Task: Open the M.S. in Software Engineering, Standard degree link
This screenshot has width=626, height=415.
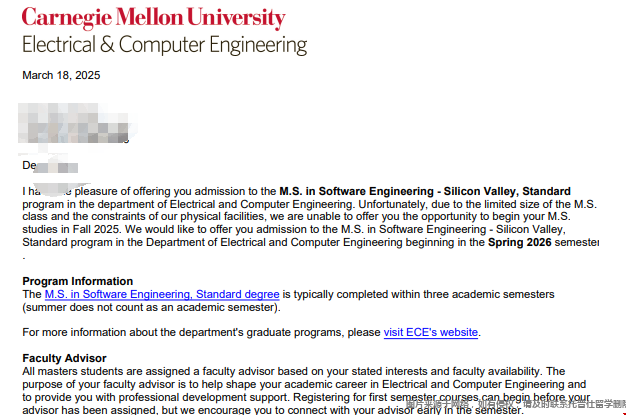Action: pyautogui.click(x=162, y=294)
